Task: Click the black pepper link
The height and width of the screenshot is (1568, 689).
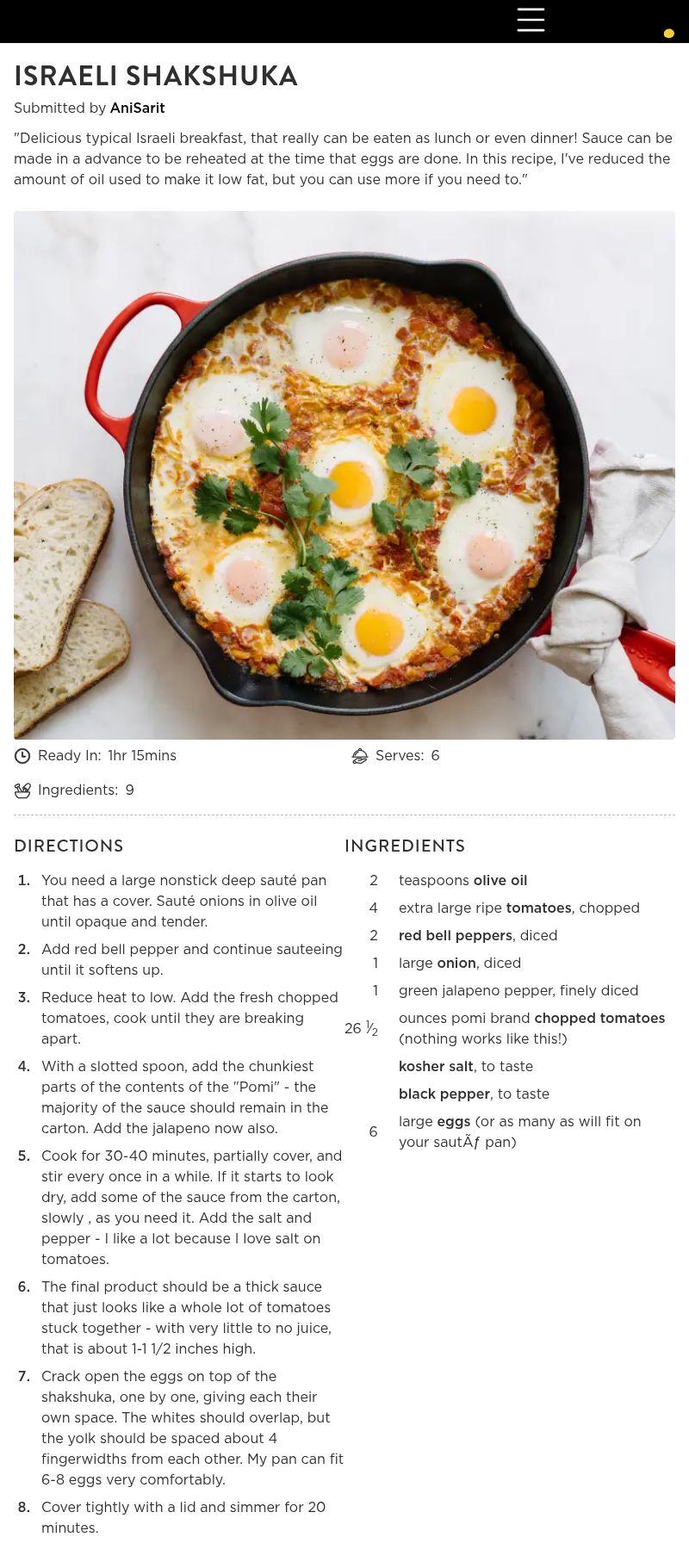Action: pyautogui.click(x=444, y=1094)
